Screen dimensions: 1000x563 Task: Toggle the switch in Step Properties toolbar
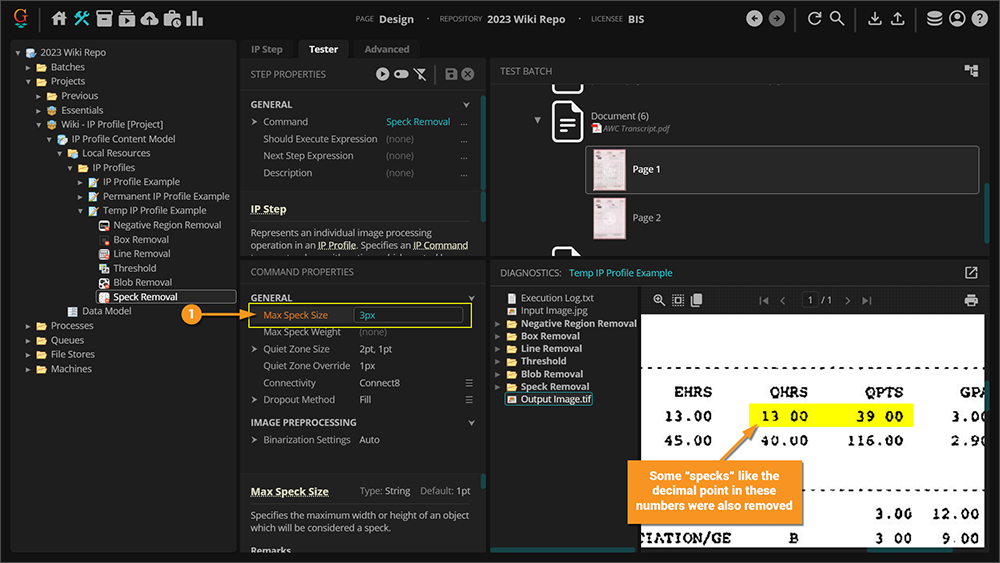tap(401, 74)
